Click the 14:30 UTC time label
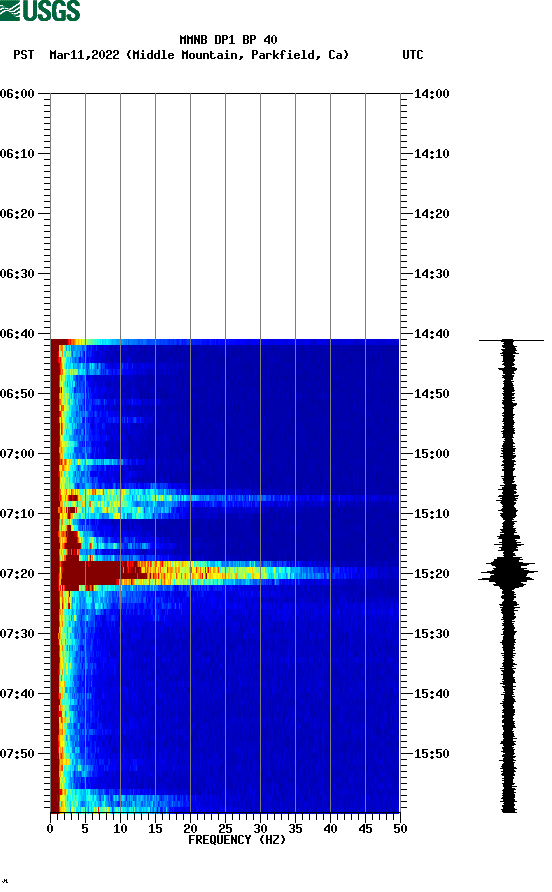The image size is (552, 892). point(432,274)
